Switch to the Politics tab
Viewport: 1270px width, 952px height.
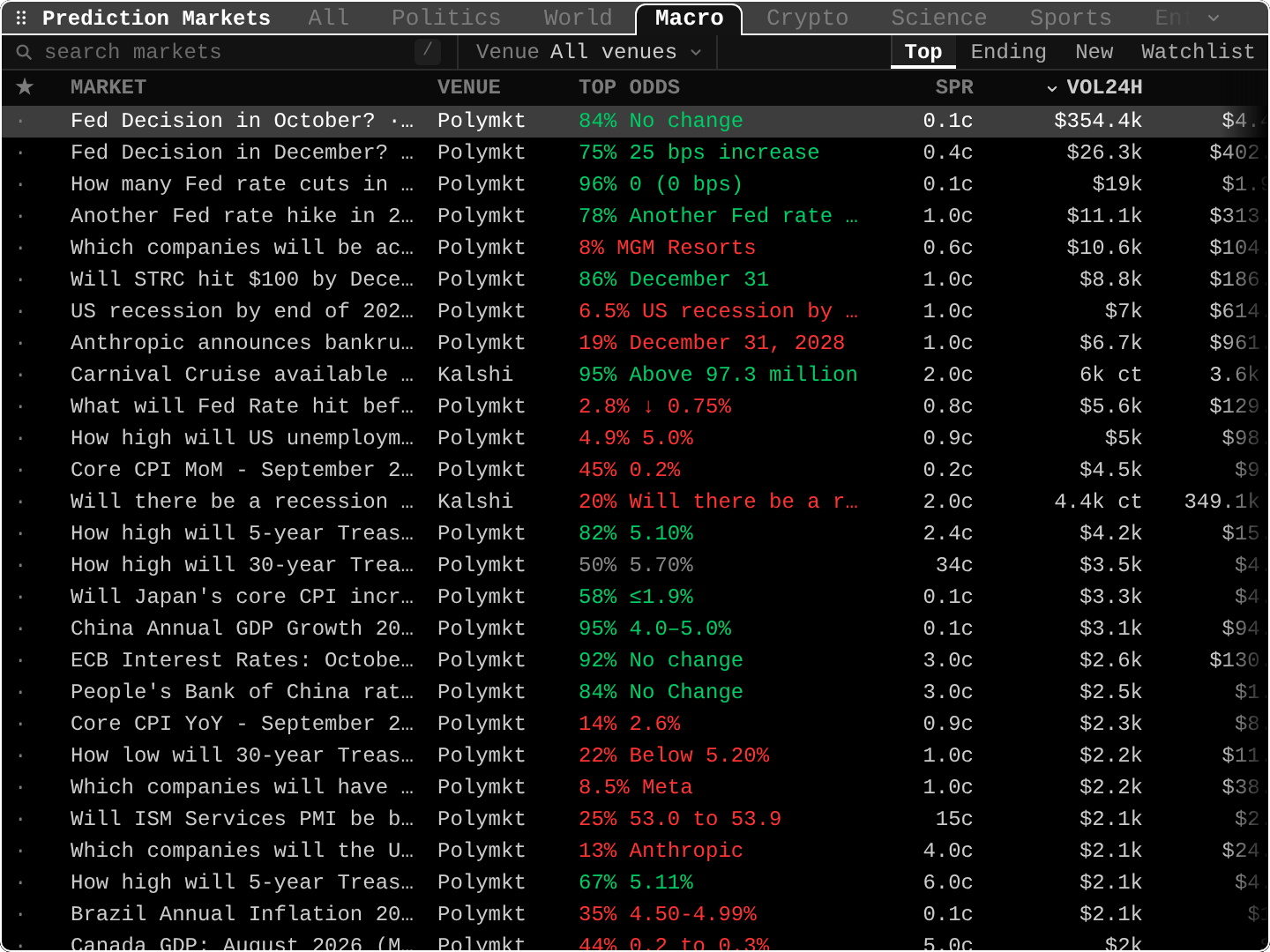coord(446,18)
